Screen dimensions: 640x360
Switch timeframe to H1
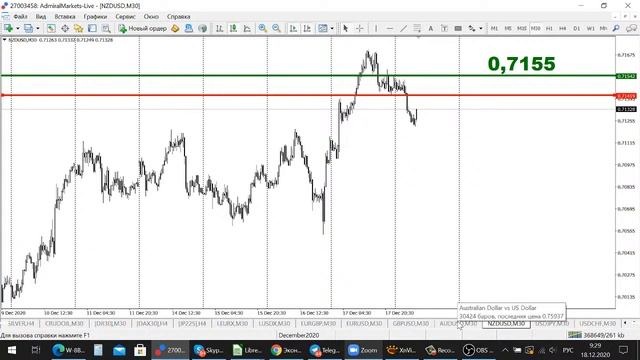549,28
